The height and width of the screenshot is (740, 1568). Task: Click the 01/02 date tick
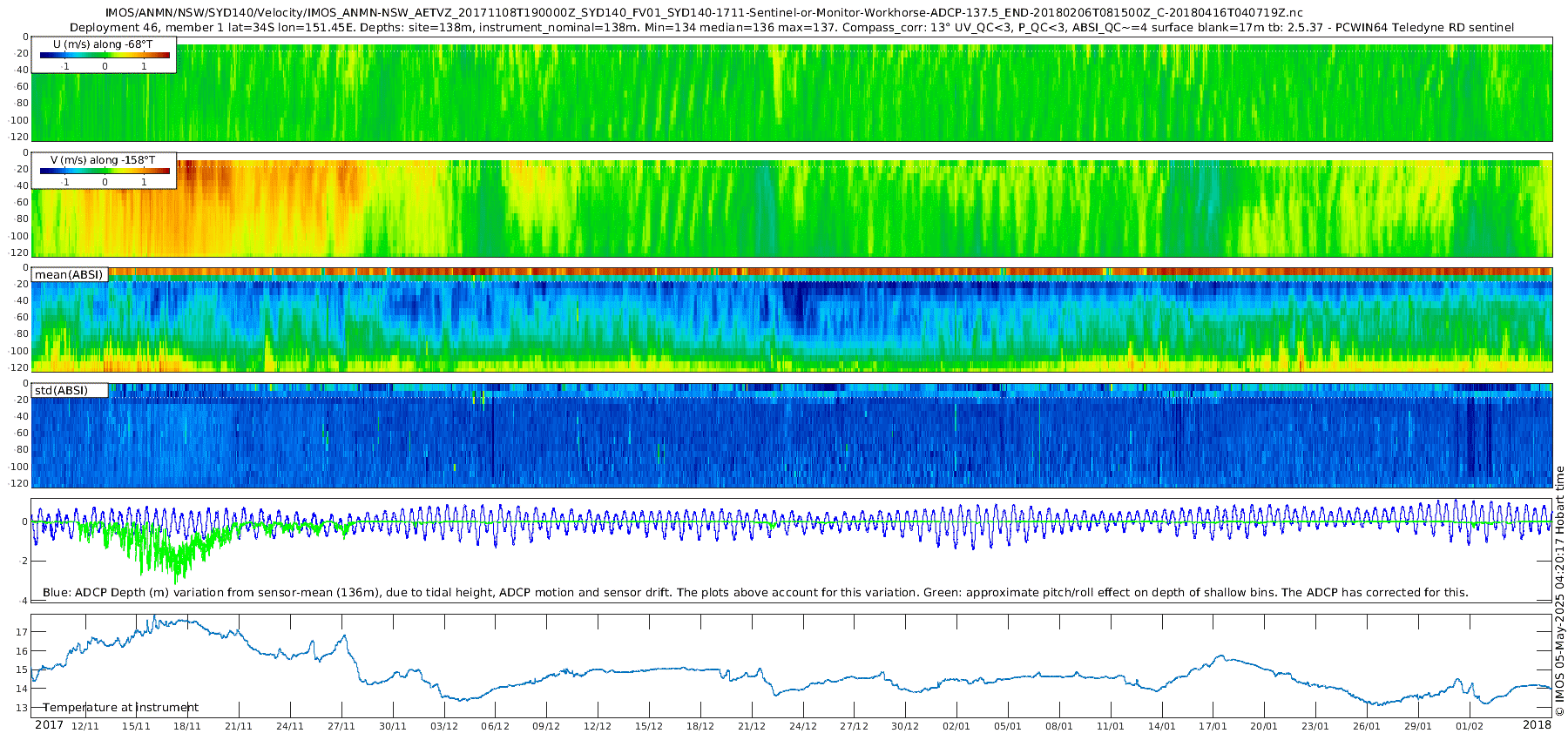point(1470,726)
